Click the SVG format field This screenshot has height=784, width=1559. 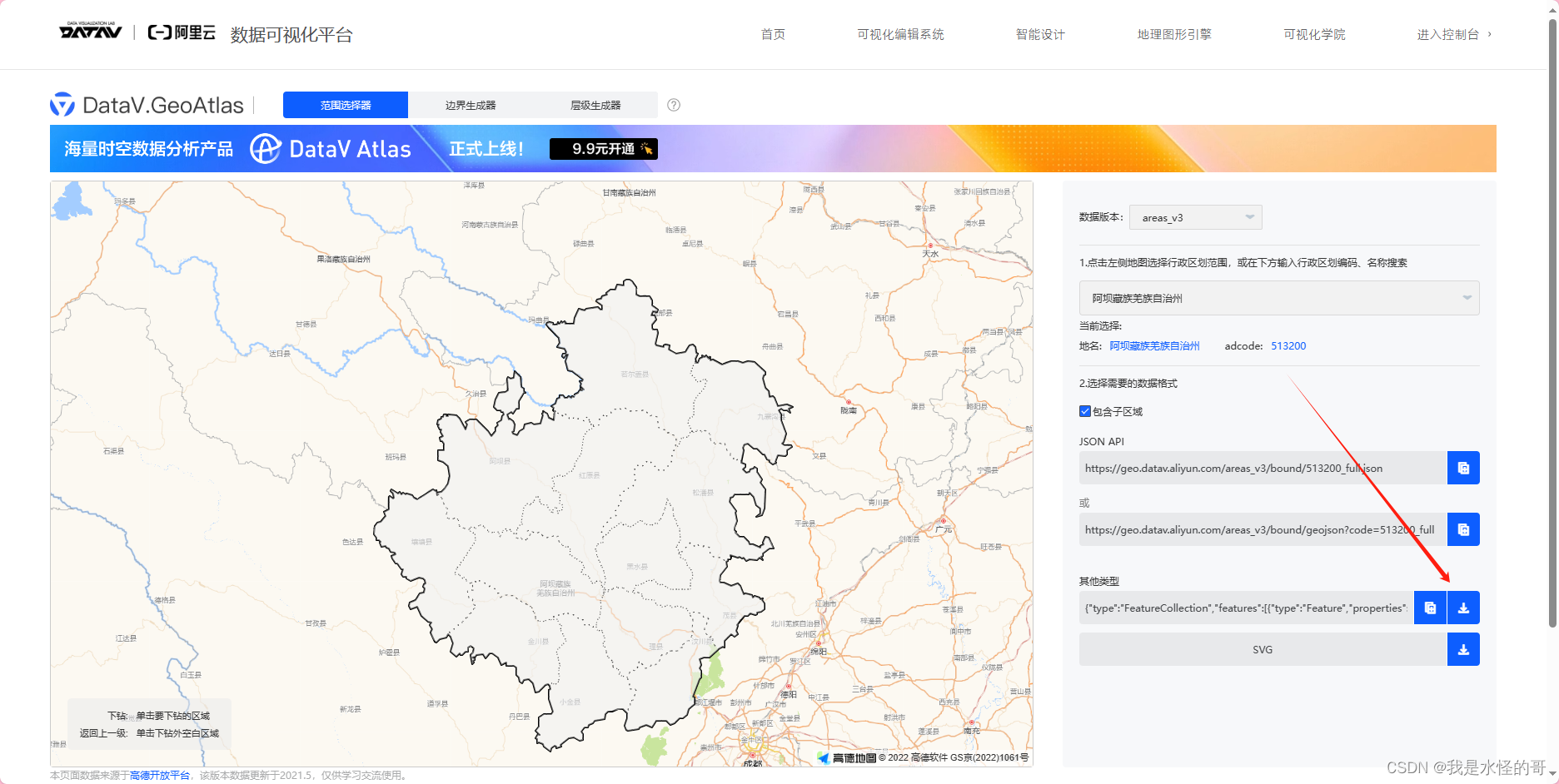point(1263,649)
